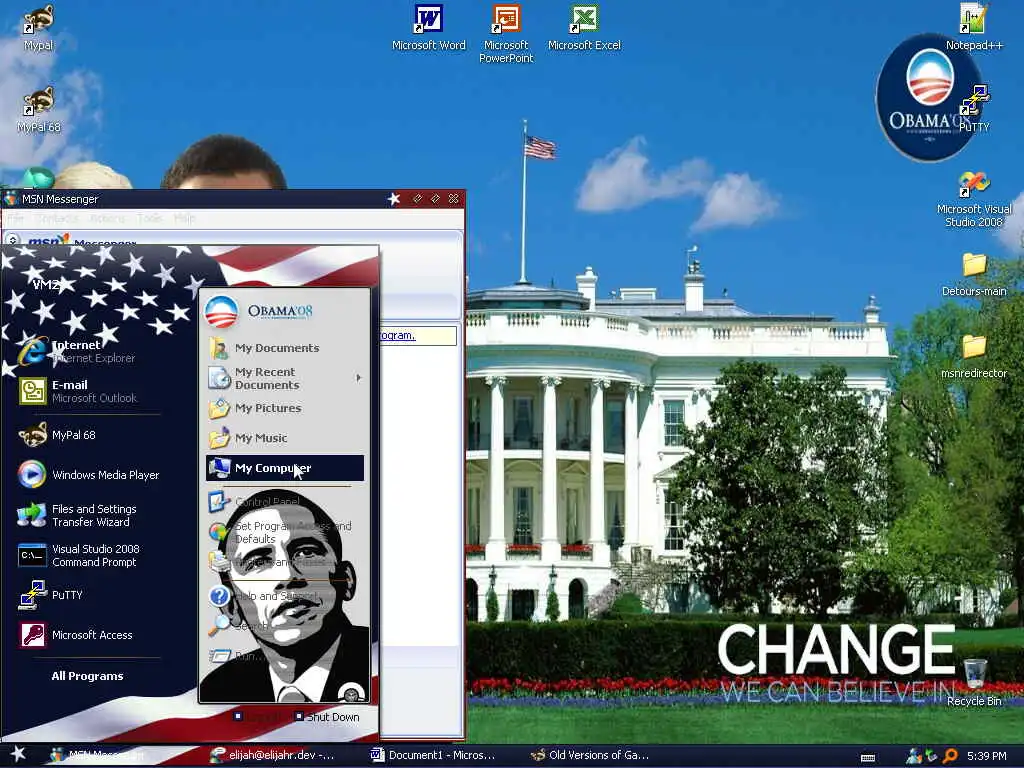
Task: Click the 5:39 PM taskbar clock
Action: tap(986, 756)
